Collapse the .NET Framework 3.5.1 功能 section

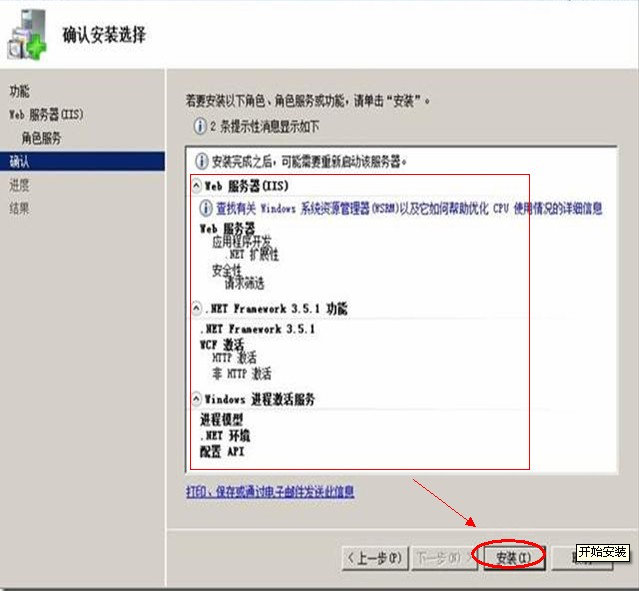pos(196,309)
